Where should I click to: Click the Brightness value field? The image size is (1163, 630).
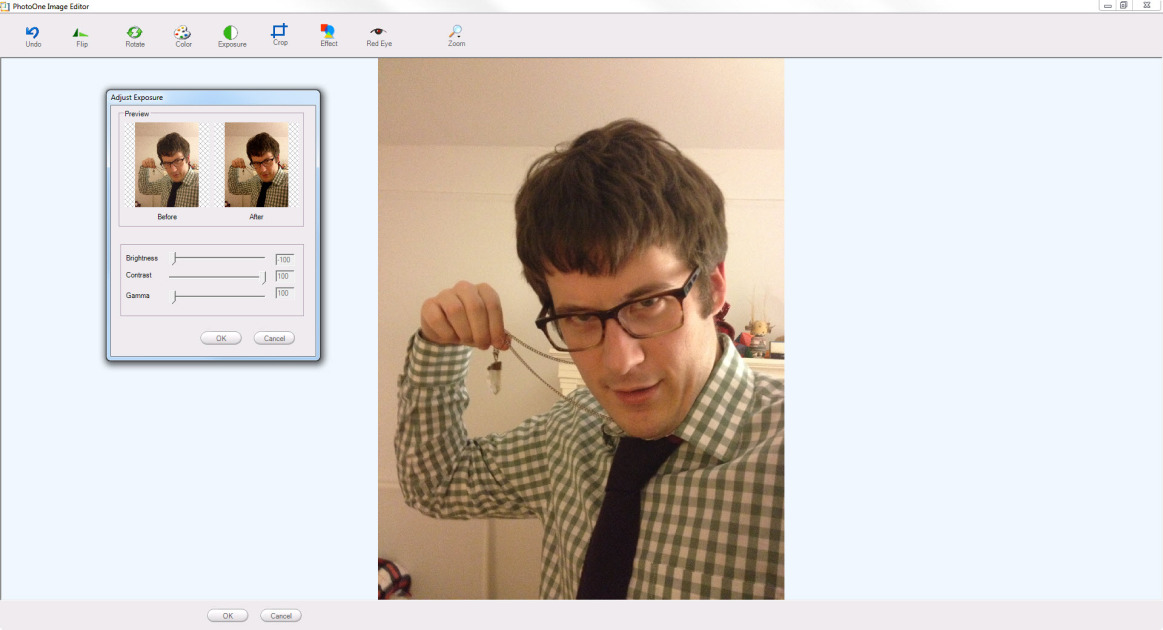(284, 259)
